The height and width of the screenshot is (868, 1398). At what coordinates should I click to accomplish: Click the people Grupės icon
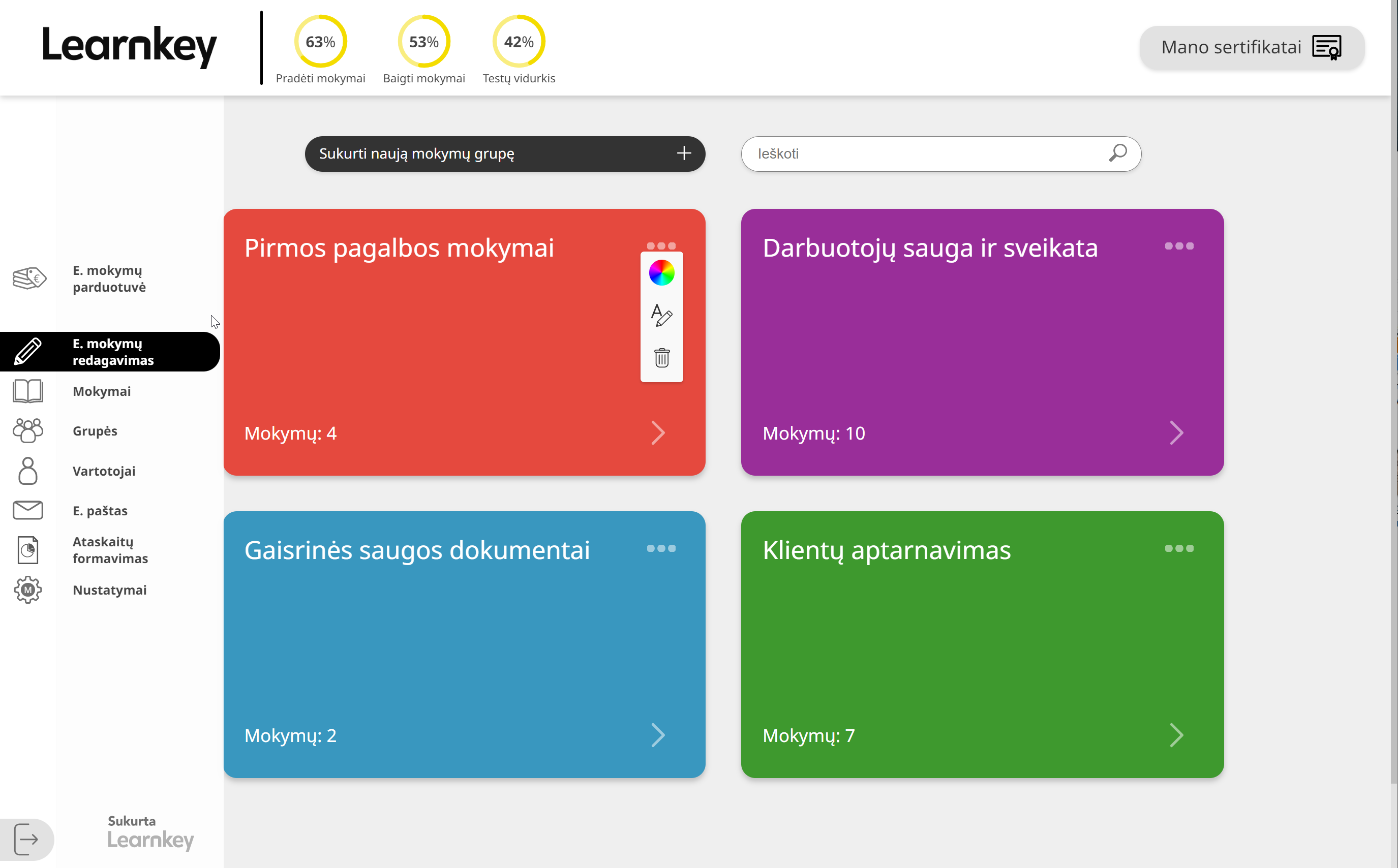point(27,430)
